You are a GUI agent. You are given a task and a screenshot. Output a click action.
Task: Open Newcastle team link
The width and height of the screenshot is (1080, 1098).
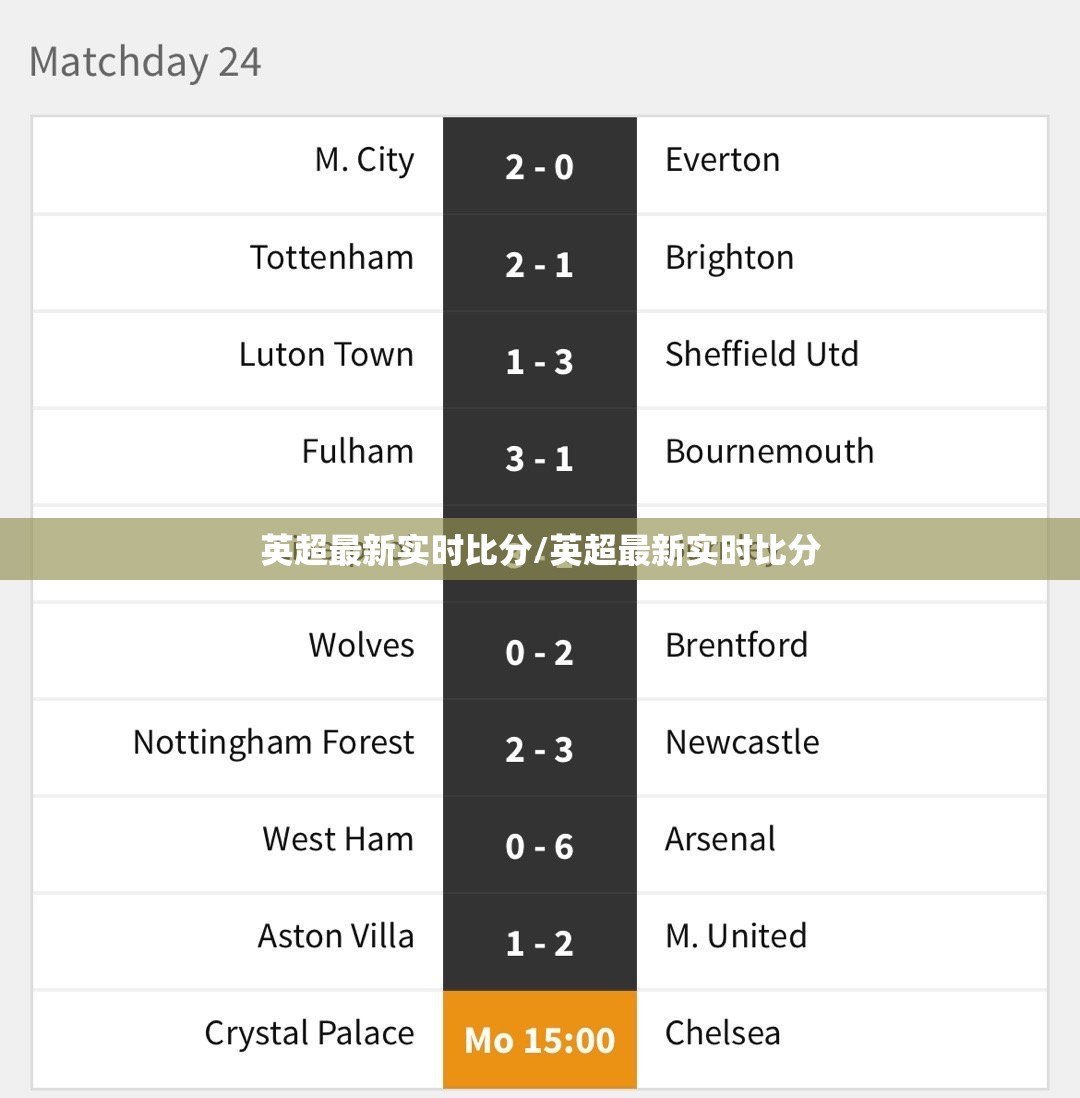pos(742,742)
